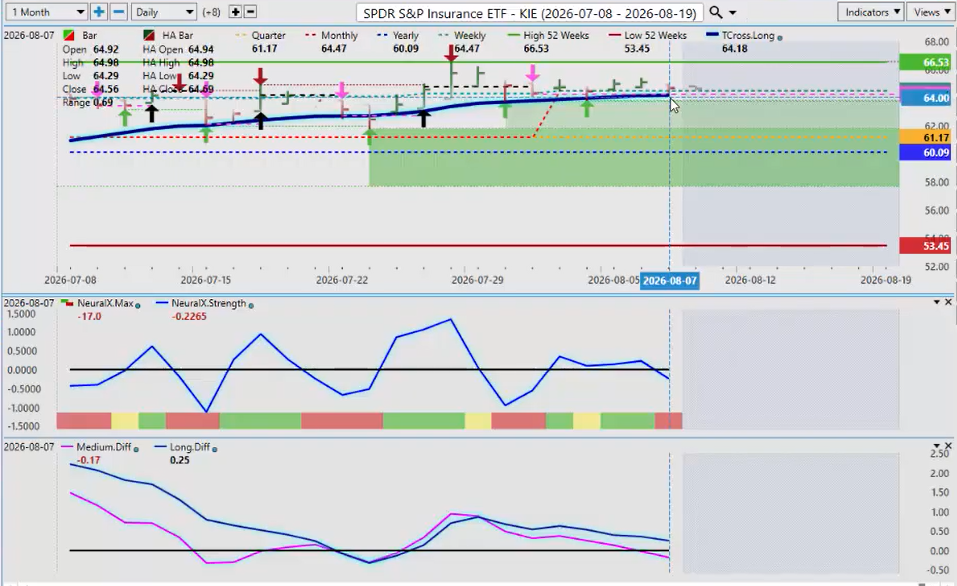Click the (+8) forecast offset label
This screenshot has width=957, height=586.
point(211,12)
